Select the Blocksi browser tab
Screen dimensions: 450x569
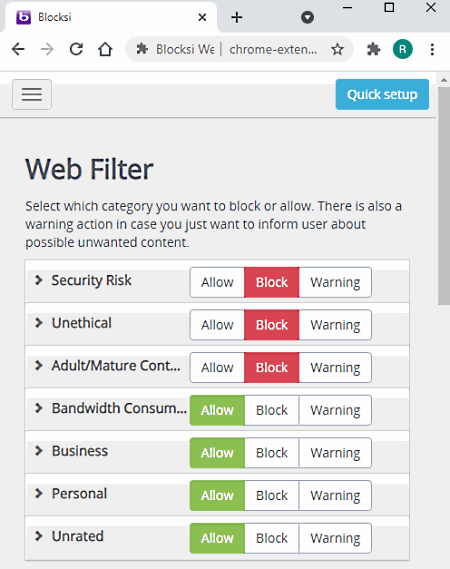(111, 17)
